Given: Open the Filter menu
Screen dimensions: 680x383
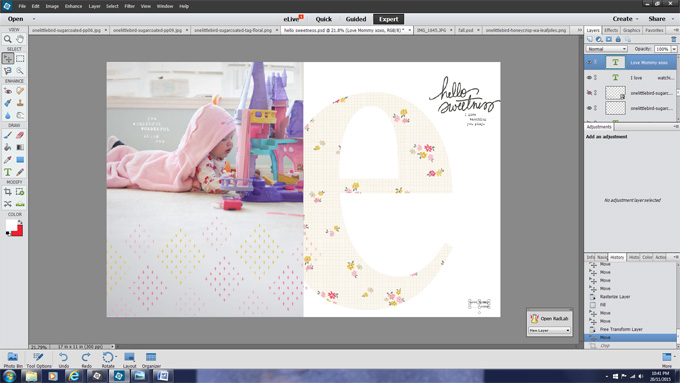Looking at the screenshot, I should 129,6.
